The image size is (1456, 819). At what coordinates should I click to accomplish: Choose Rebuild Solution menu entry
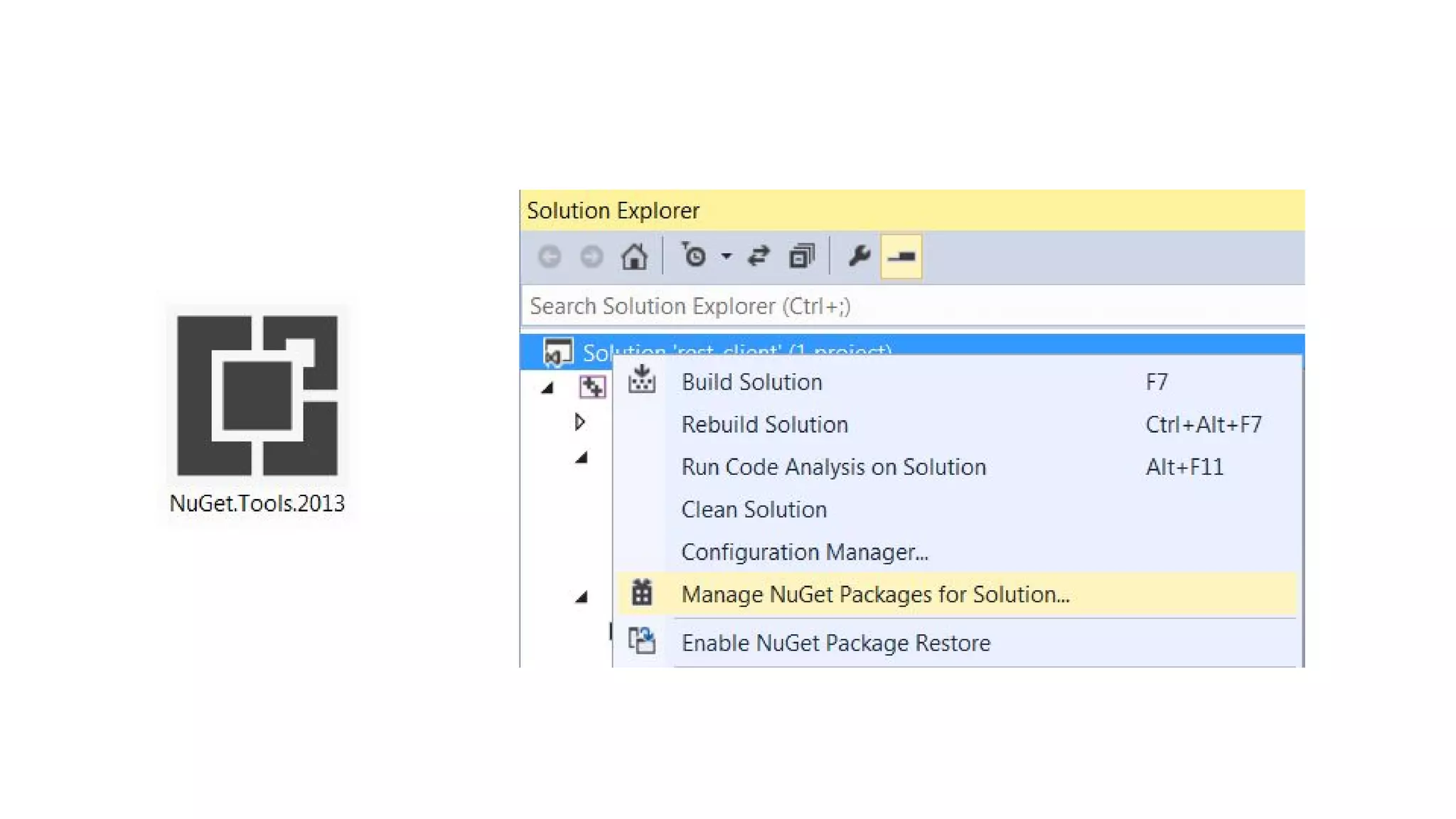click(764, 425)
